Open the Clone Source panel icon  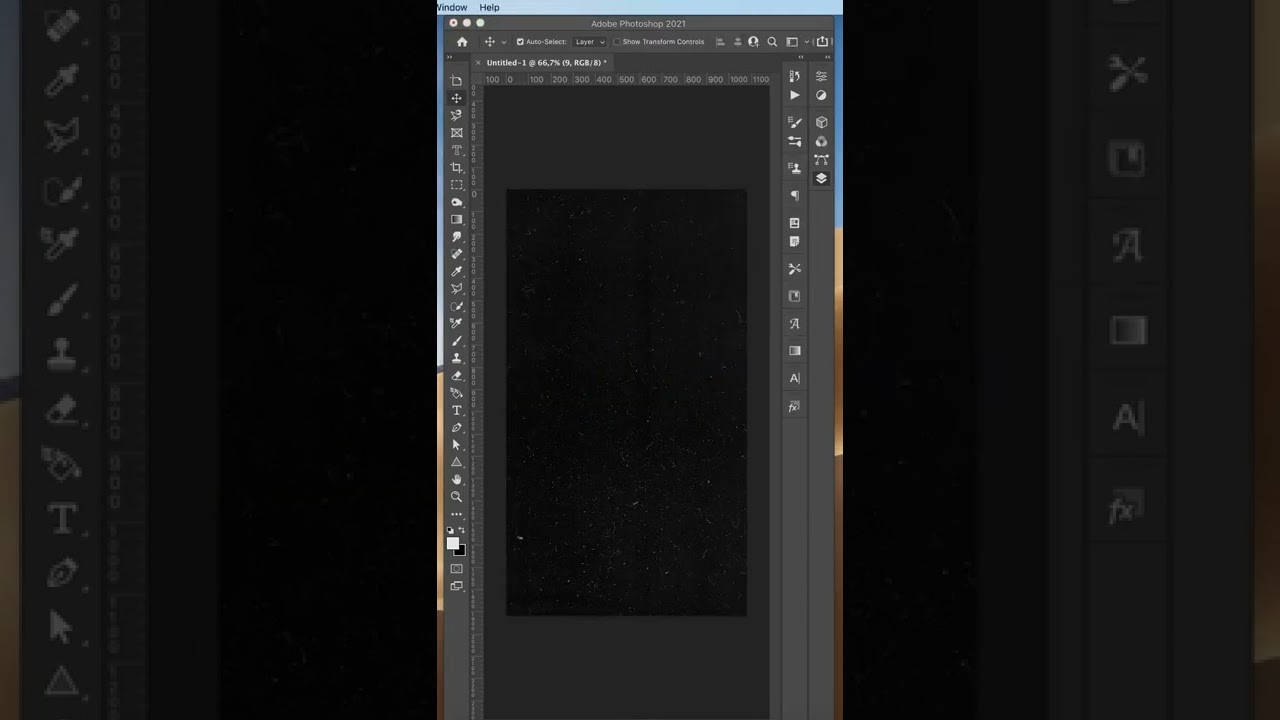click(x=794, y=168)
